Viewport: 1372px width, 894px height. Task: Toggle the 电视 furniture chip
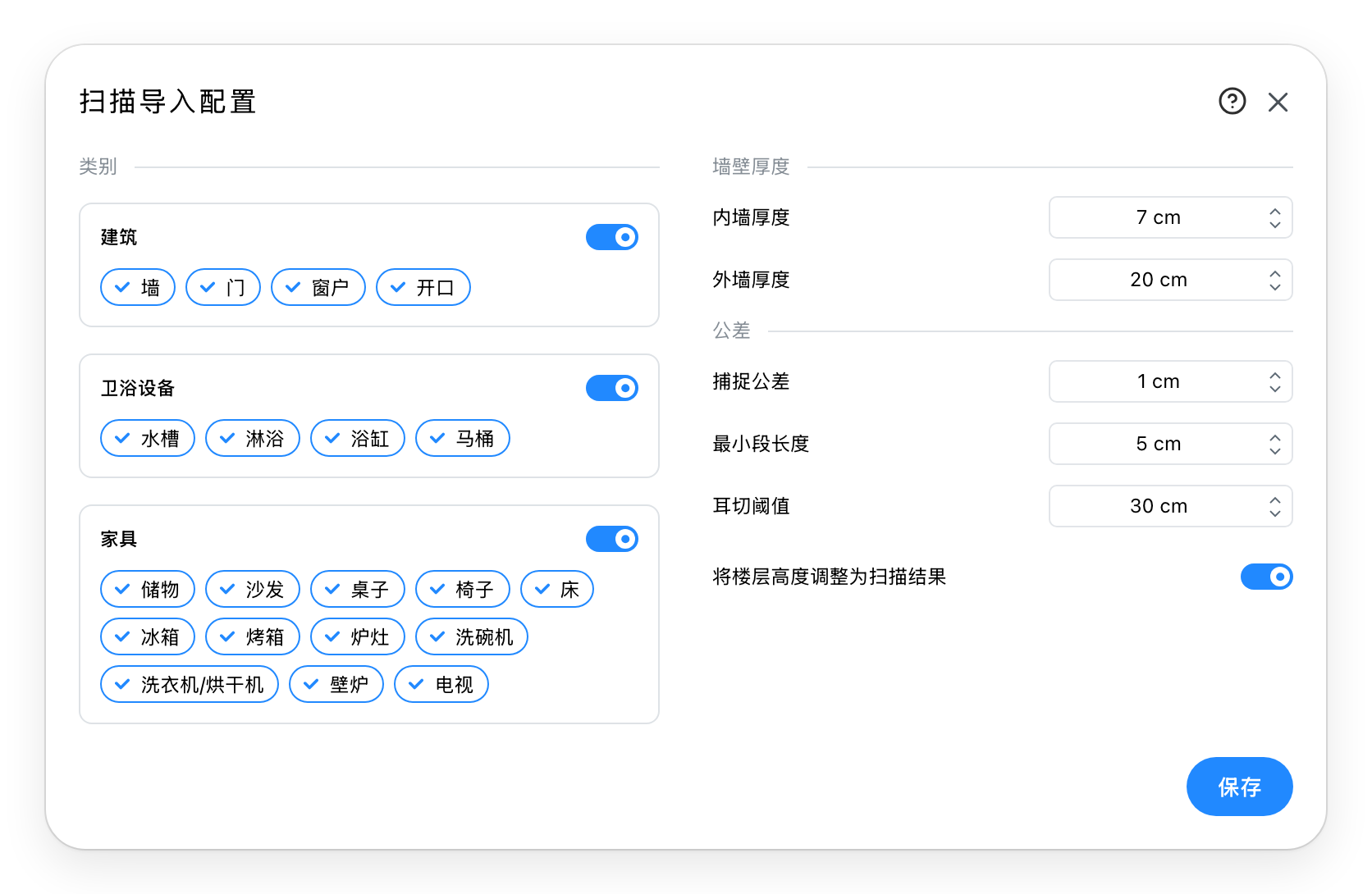tap(441, 684)
